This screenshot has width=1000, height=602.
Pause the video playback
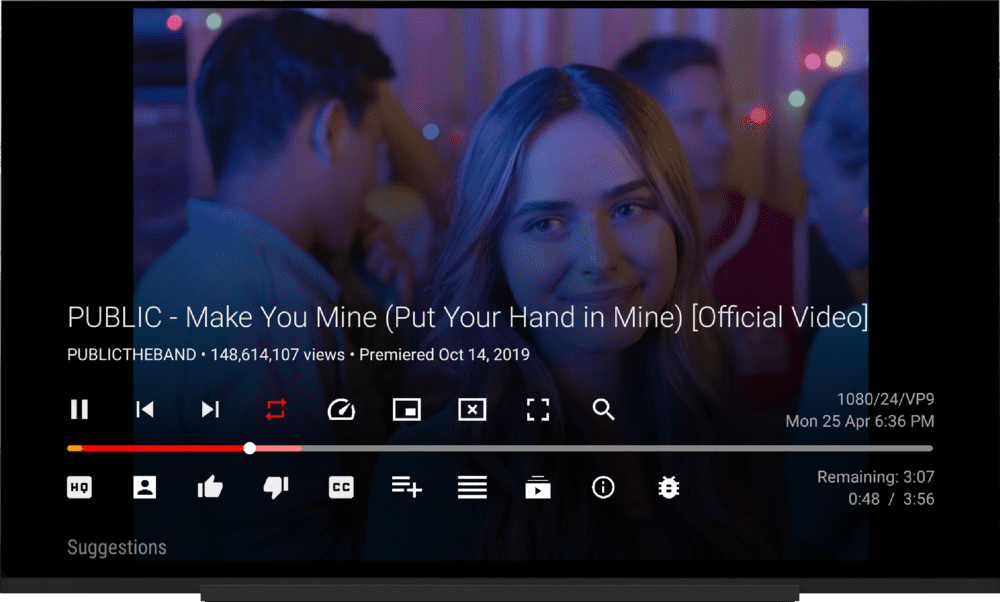point(79,409)
